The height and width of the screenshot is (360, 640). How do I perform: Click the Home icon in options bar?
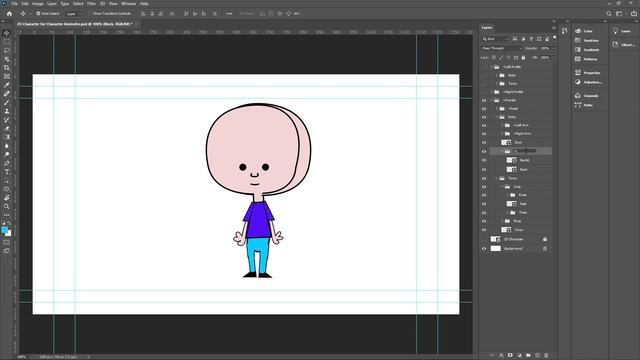[9, 13]
